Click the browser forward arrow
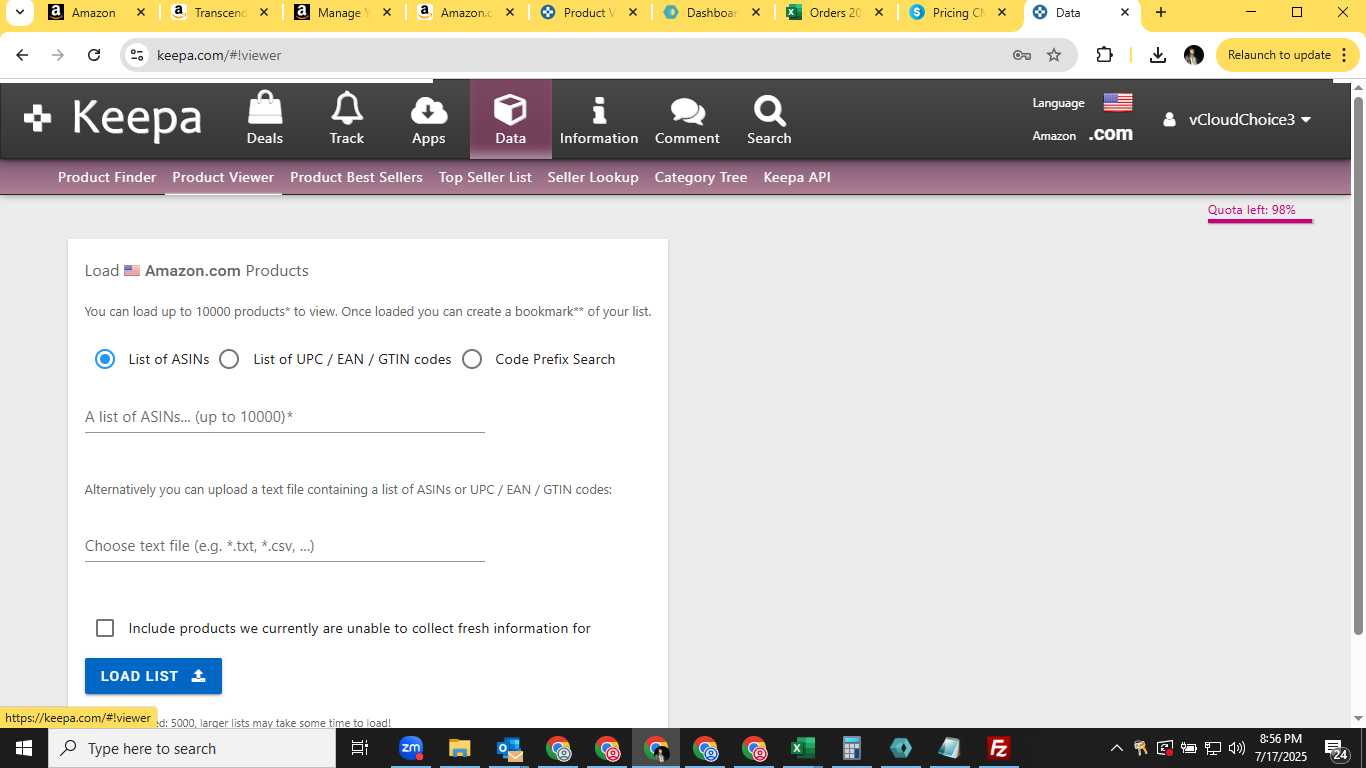This screenshot has height=768, width=1366. point(58,55)
